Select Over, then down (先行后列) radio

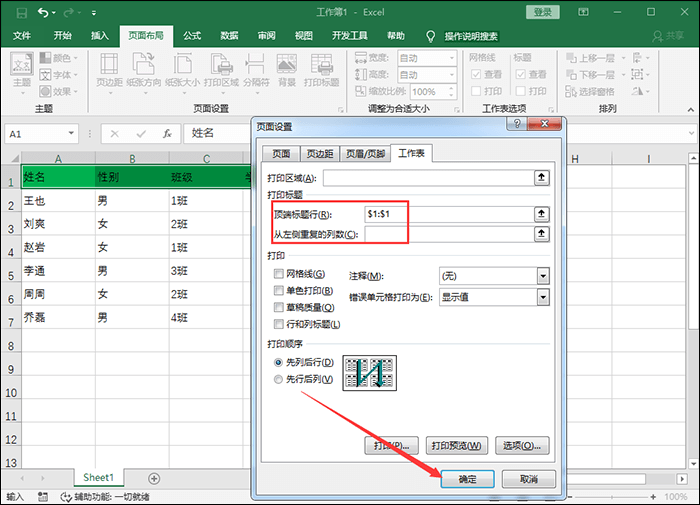coord(279,379)
